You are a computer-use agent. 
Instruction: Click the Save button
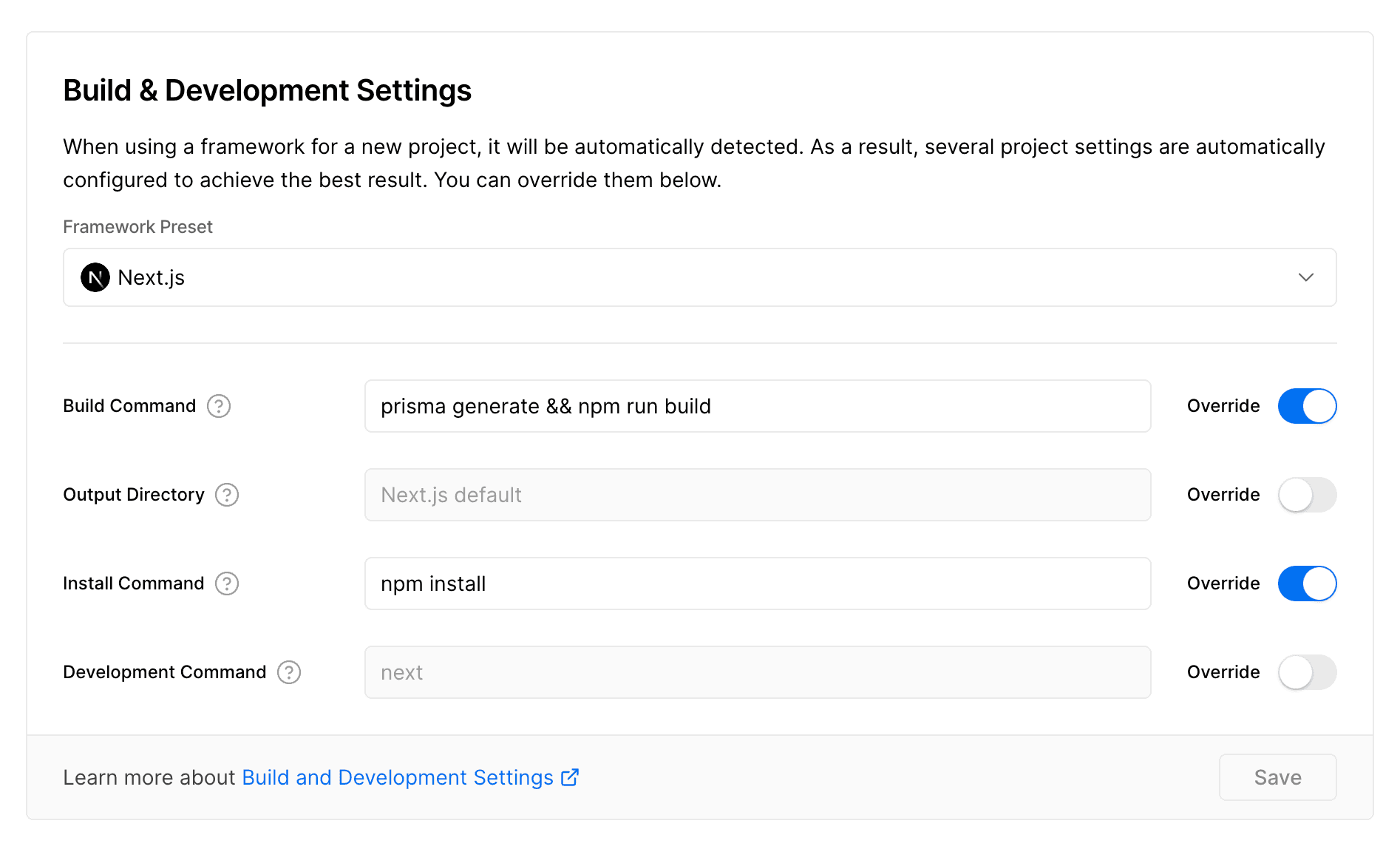point(1278,777)
